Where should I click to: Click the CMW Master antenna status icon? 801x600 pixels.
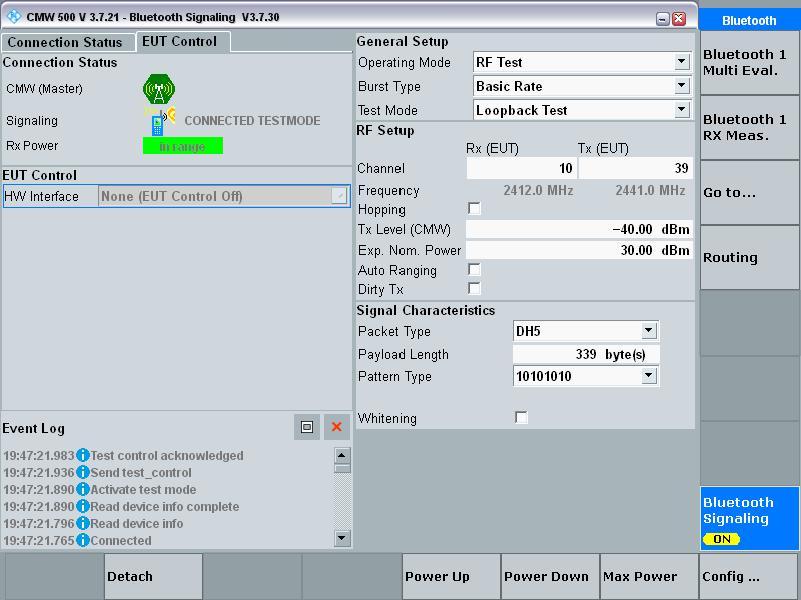159,89
